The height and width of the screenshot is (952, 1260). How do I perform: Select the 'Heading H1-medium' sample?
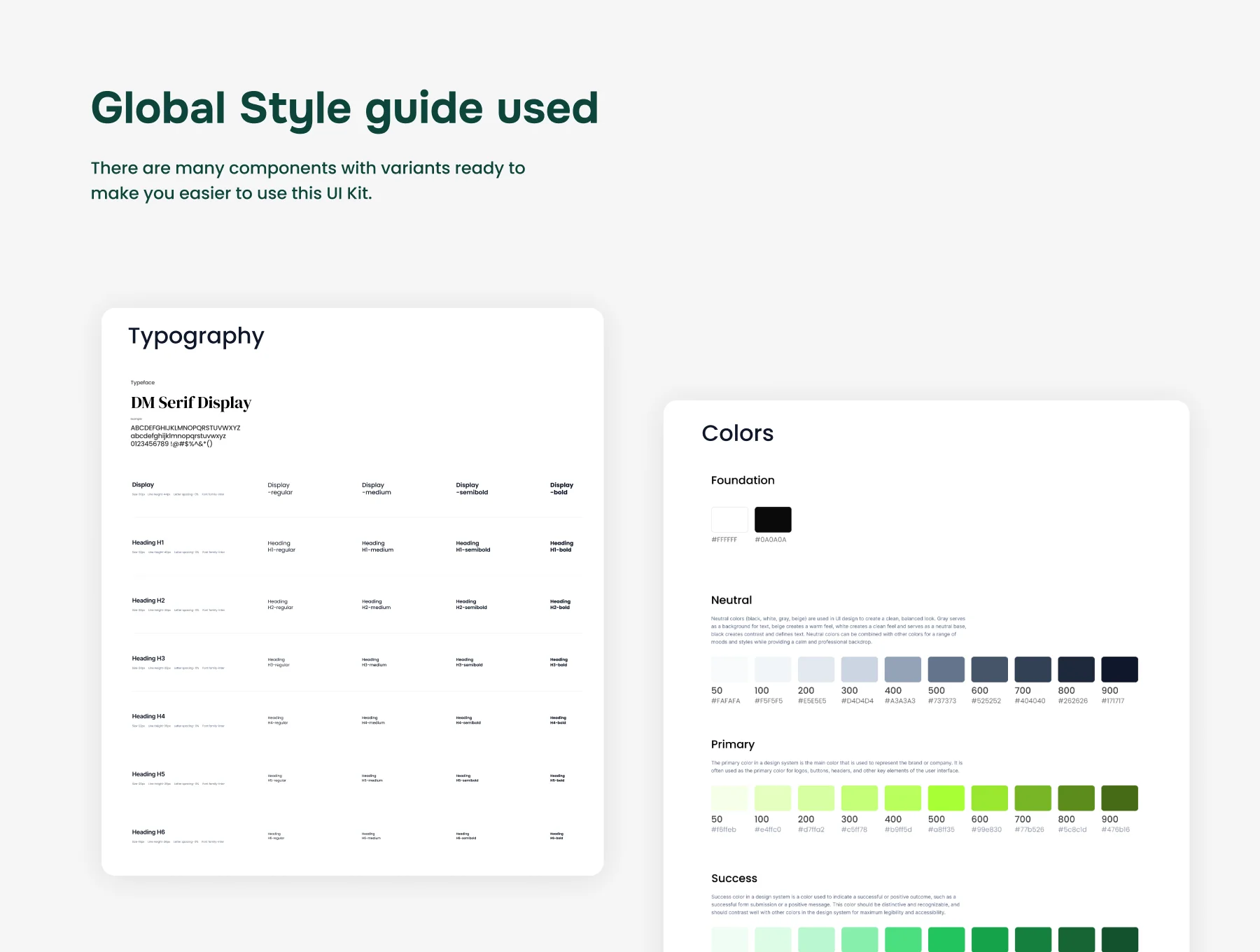click(x=378, y=547)
